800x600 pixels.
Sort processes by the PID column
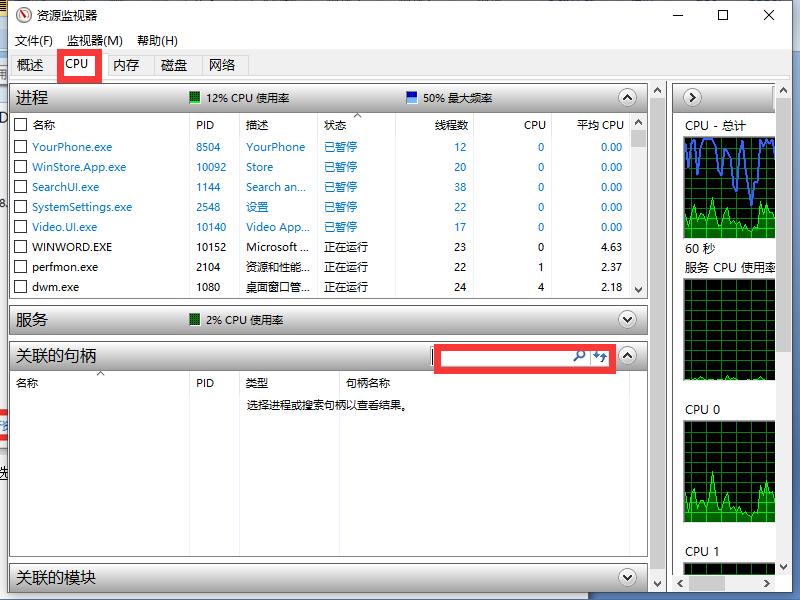click(x=205, y=124)
